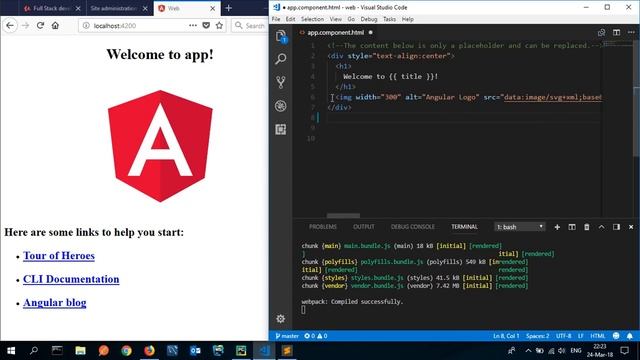This screenshot has height=360, width=640.
Task: Open the Selection menu
Action: click(x=312, y=19)
